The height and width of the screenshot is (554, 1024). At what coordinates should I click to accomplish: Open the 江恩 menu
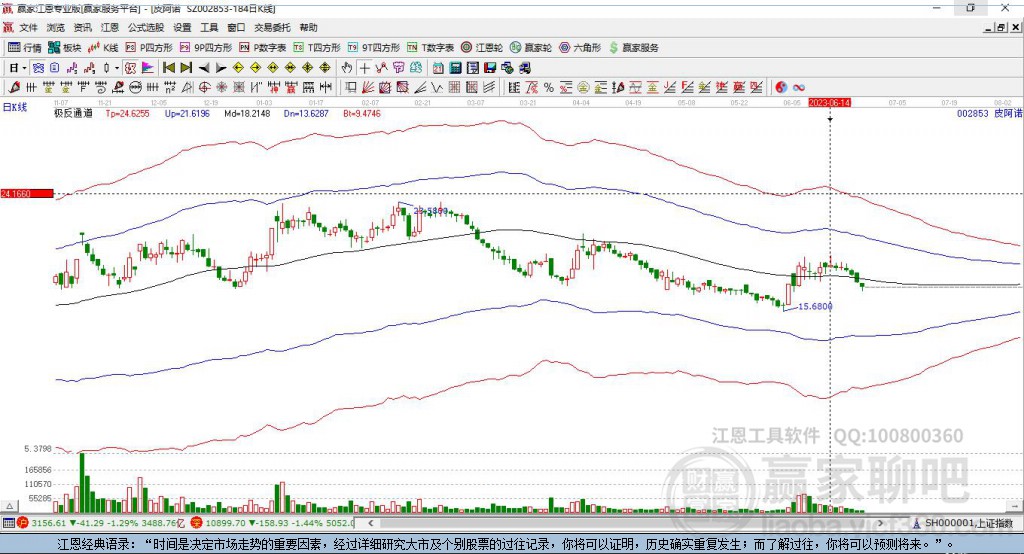click(110, 27)
